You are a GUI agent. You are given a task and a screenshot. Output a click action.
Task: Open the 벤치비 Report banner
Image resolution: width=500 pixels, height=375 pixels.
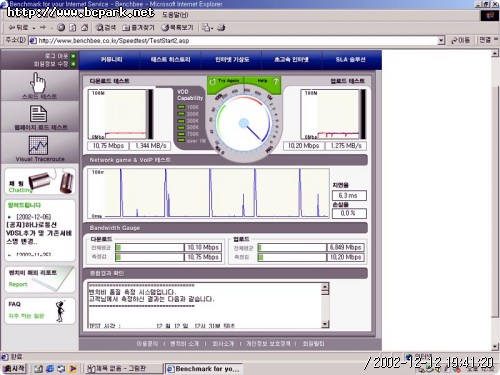coord(40,279)
